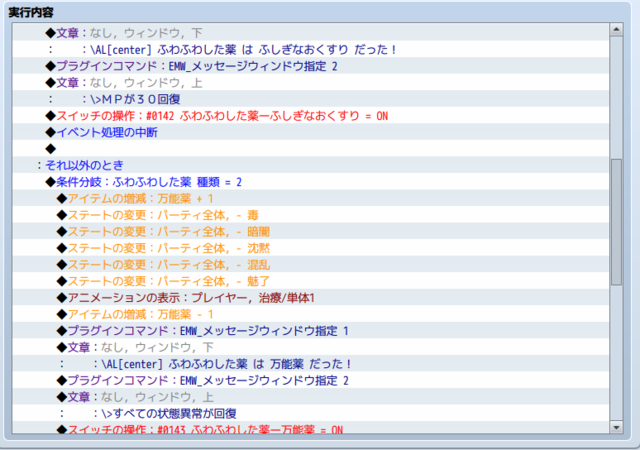Select the ステートの変更 パーティ全体, - 沈黙 row
Viewport: 640px width, 450px height.
click(311, 248)
